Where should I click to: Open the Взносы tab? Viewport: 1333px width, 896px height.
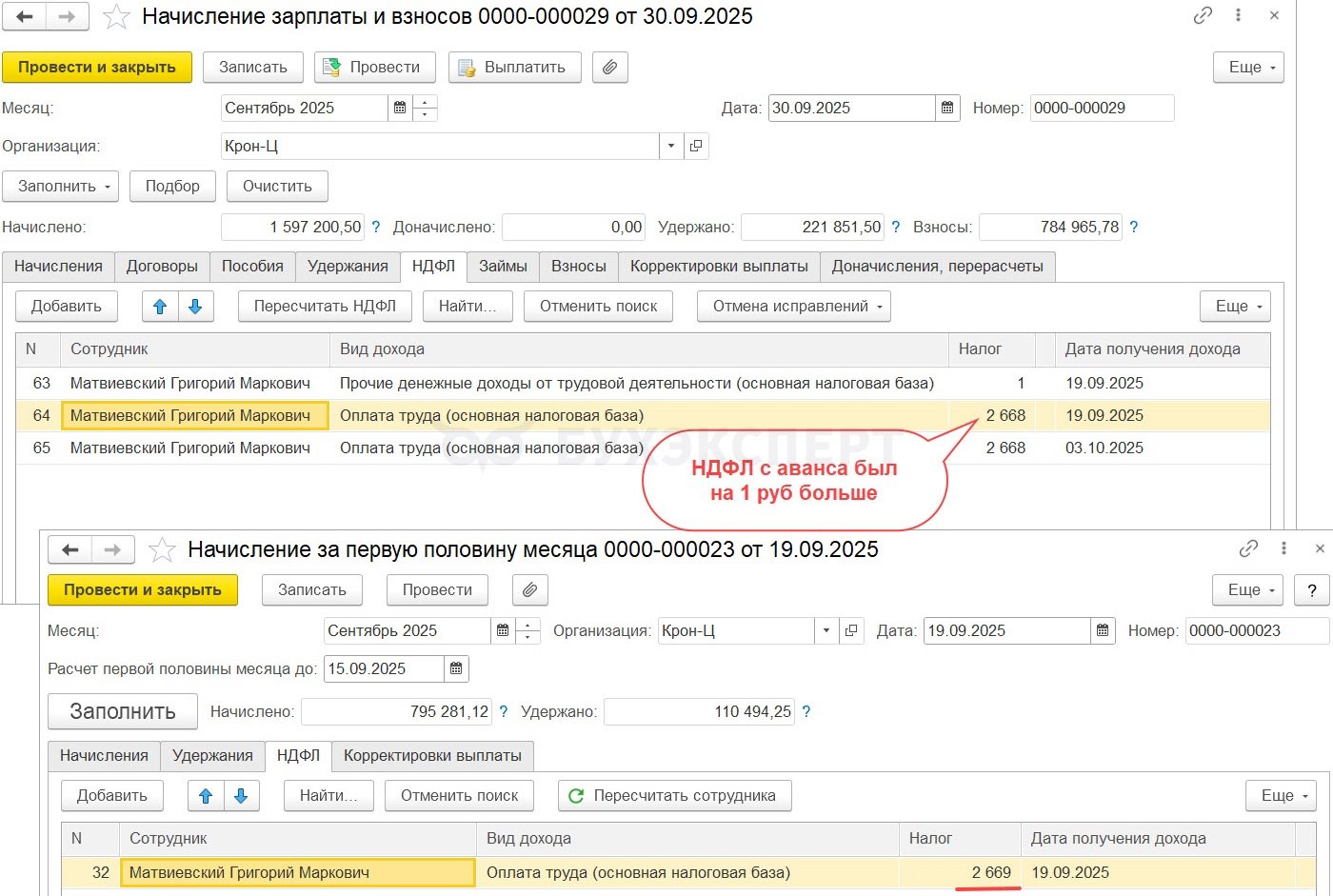[x=579, y=267]
